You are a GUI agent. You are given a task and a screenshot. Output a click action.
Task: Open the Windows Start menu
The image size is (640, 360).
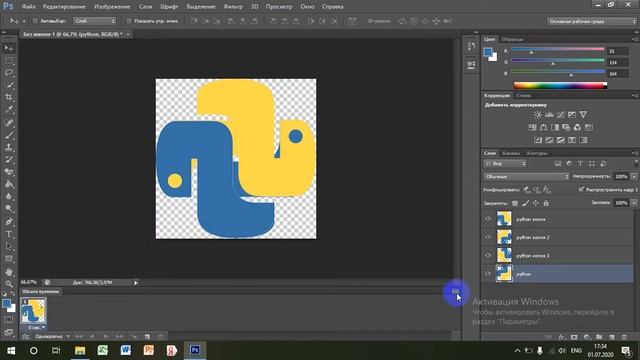(x=11, y=350)
